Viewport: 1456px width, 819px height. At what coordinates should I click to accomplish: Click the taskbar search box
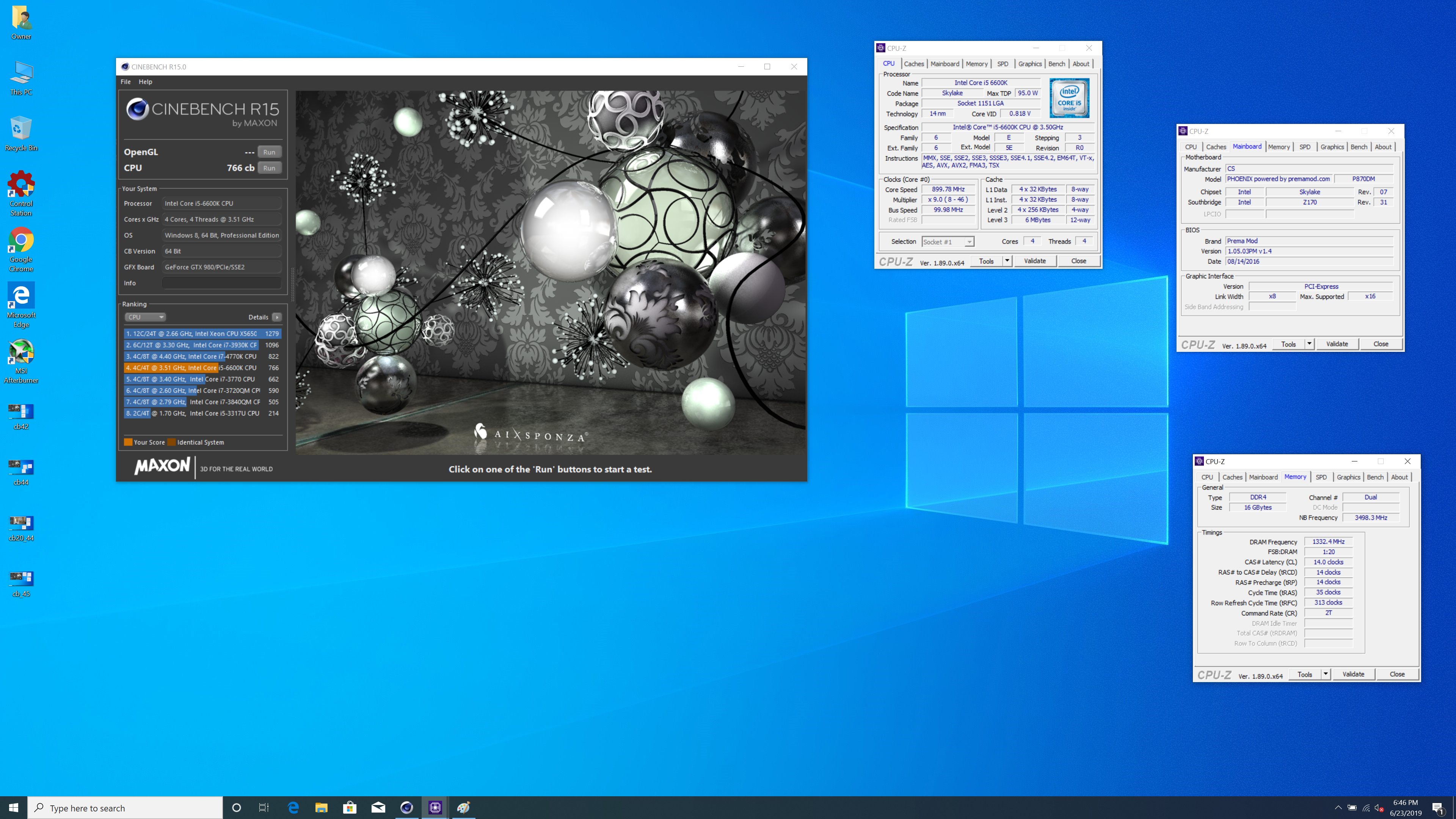point(125,808)
